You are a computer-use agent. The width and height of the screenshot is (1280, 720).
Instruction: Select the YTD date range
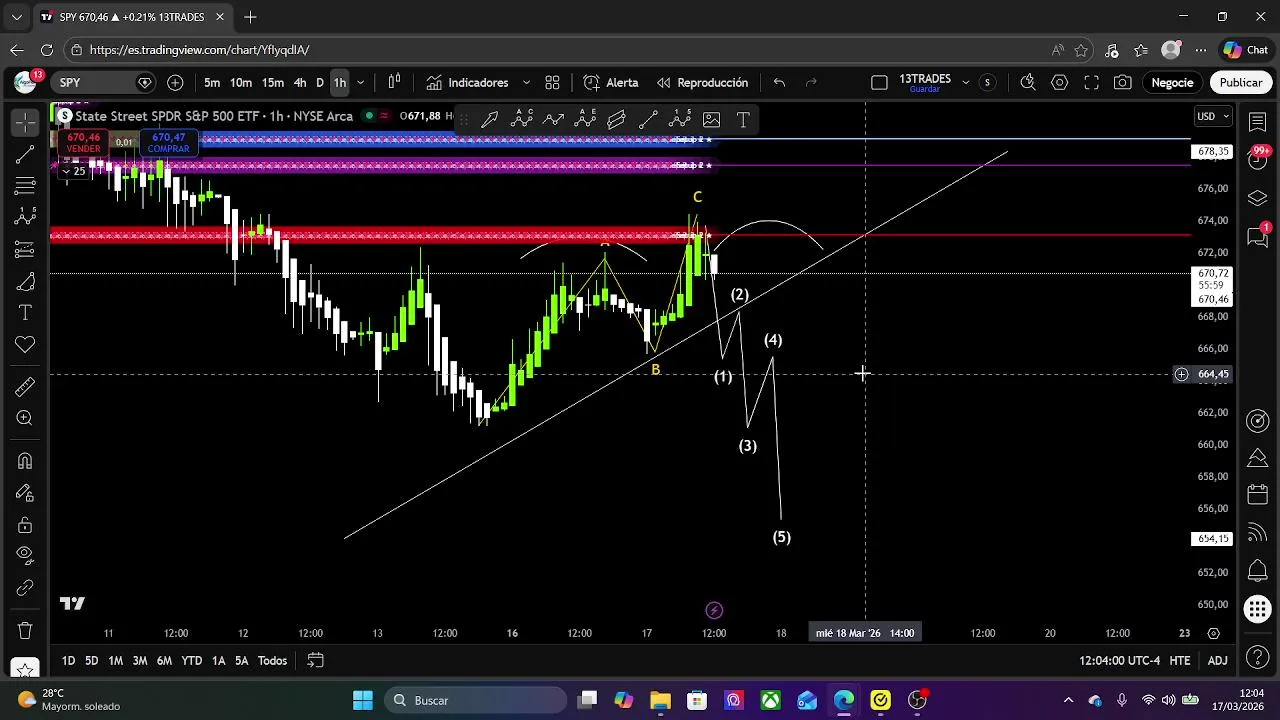tap(191, 661)
